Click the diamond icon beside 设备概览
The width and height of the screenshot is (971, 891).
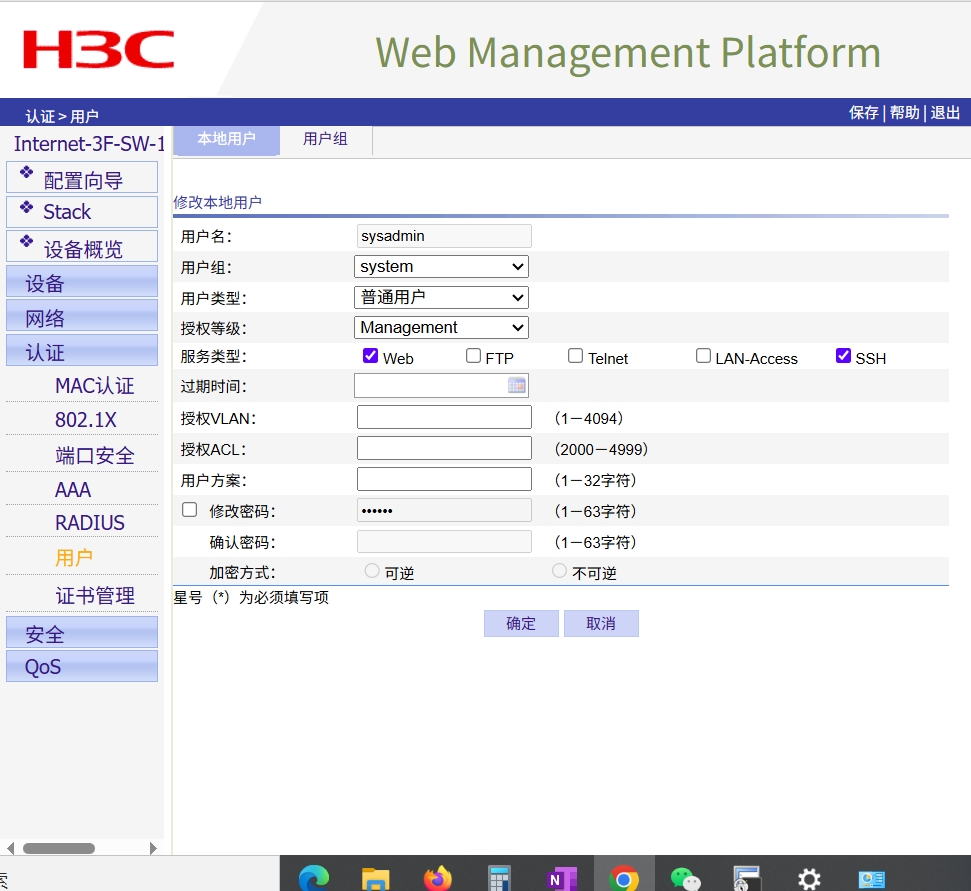coord(26,241)
